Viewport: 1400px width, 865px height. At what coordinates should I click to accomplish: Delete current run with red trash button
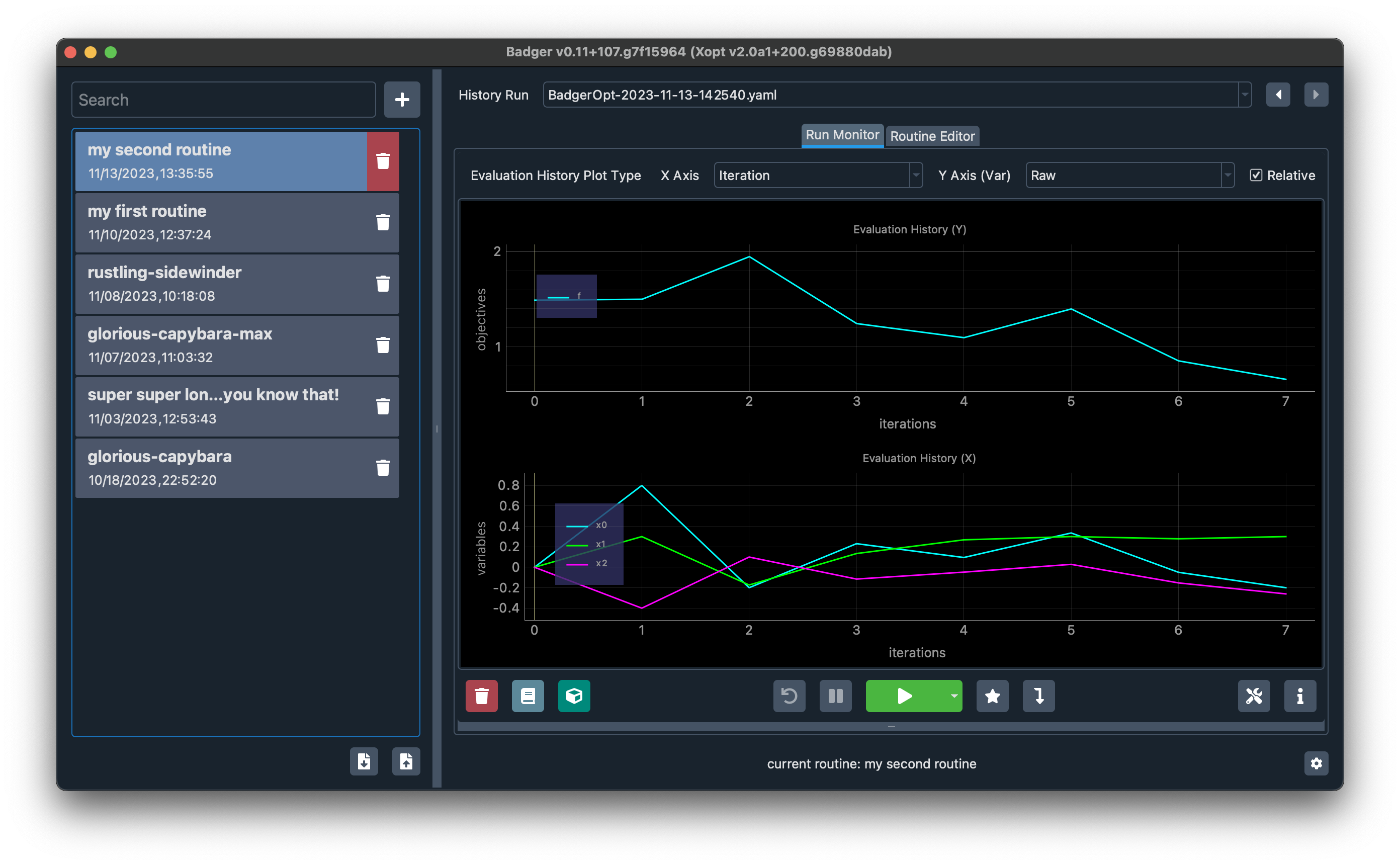[482, 696]
